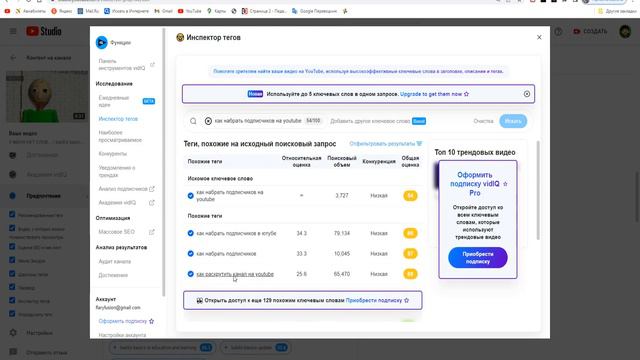Open 'Анализ подписчиков' sidebar item
The height and width of the screenshot is (360, 640).
tap(123, 189)
